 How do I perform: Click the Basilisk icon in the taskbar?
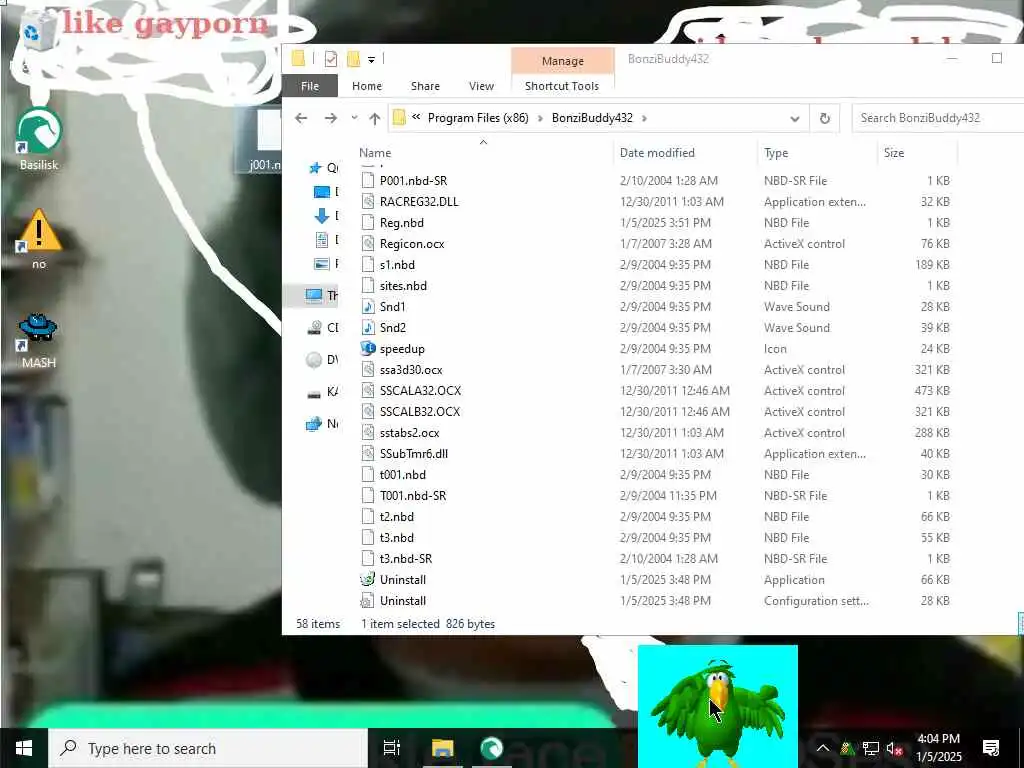tap(492, 748)
